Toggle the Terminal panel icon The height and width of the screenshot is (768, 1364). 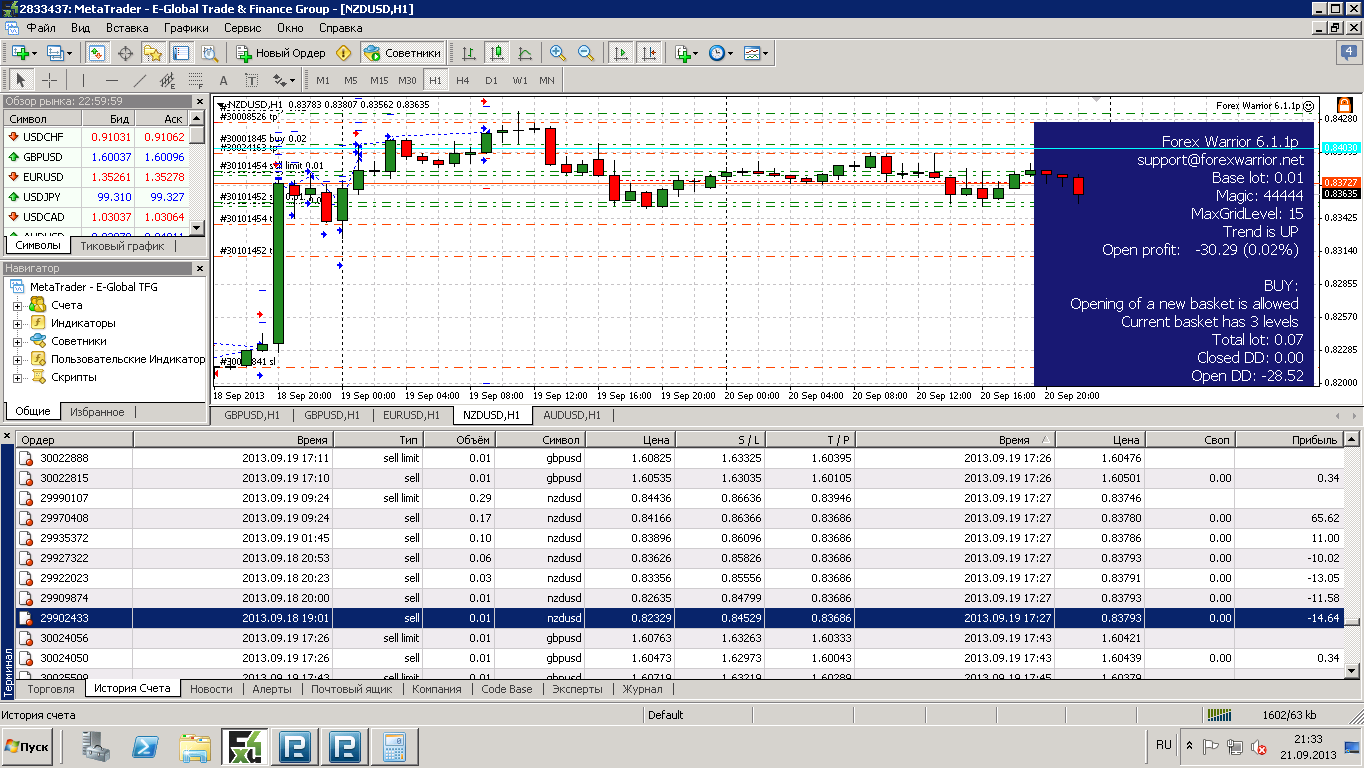point(181,53)
